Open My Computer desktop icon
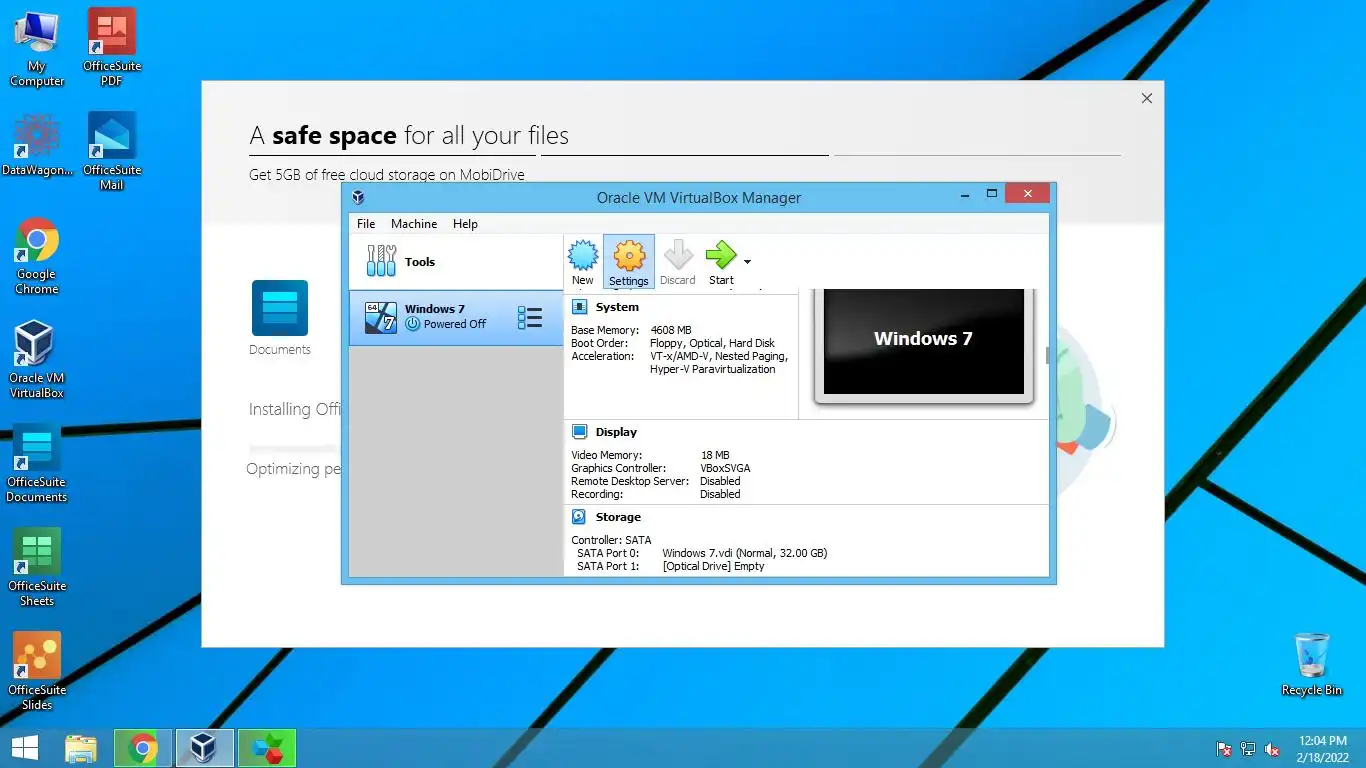Image resolution: width=1366 pixels, height=768 pixels. (37, 48)
